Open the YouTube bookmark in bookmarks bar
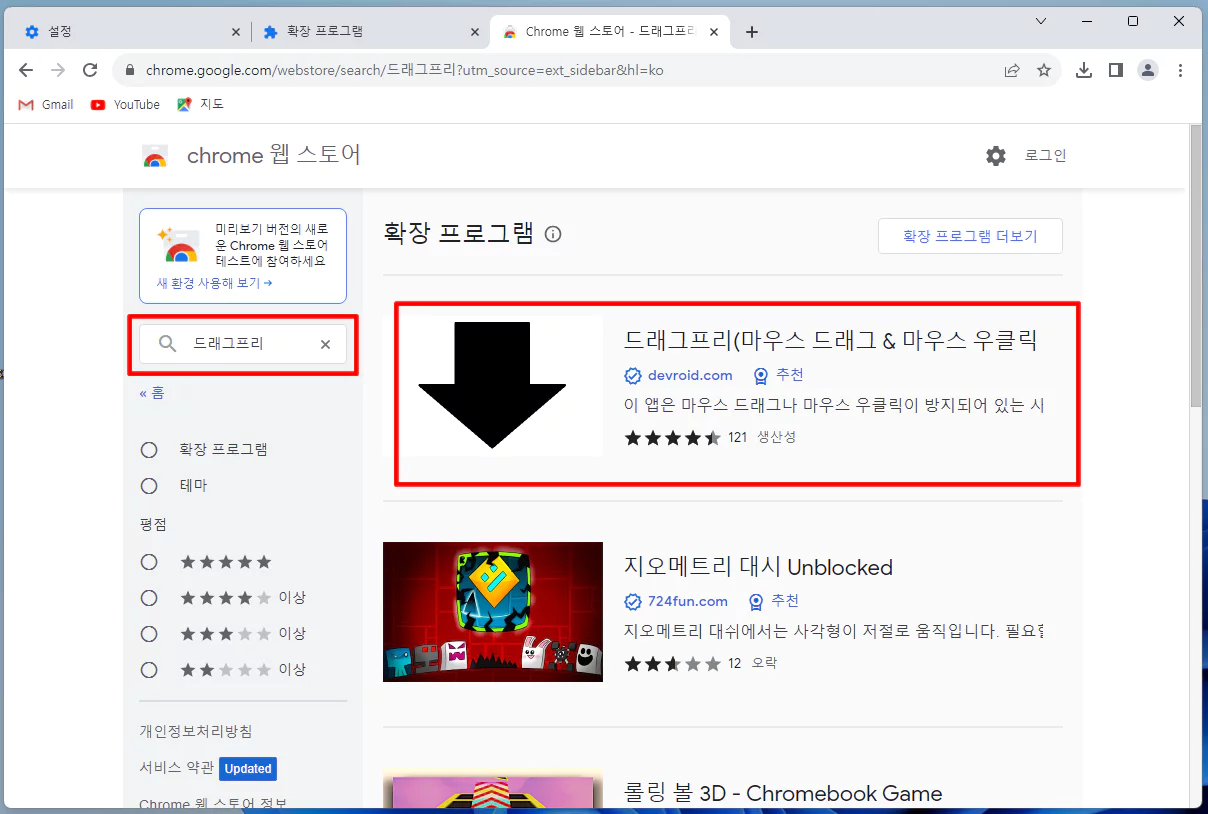 click(x=126, y=104)
